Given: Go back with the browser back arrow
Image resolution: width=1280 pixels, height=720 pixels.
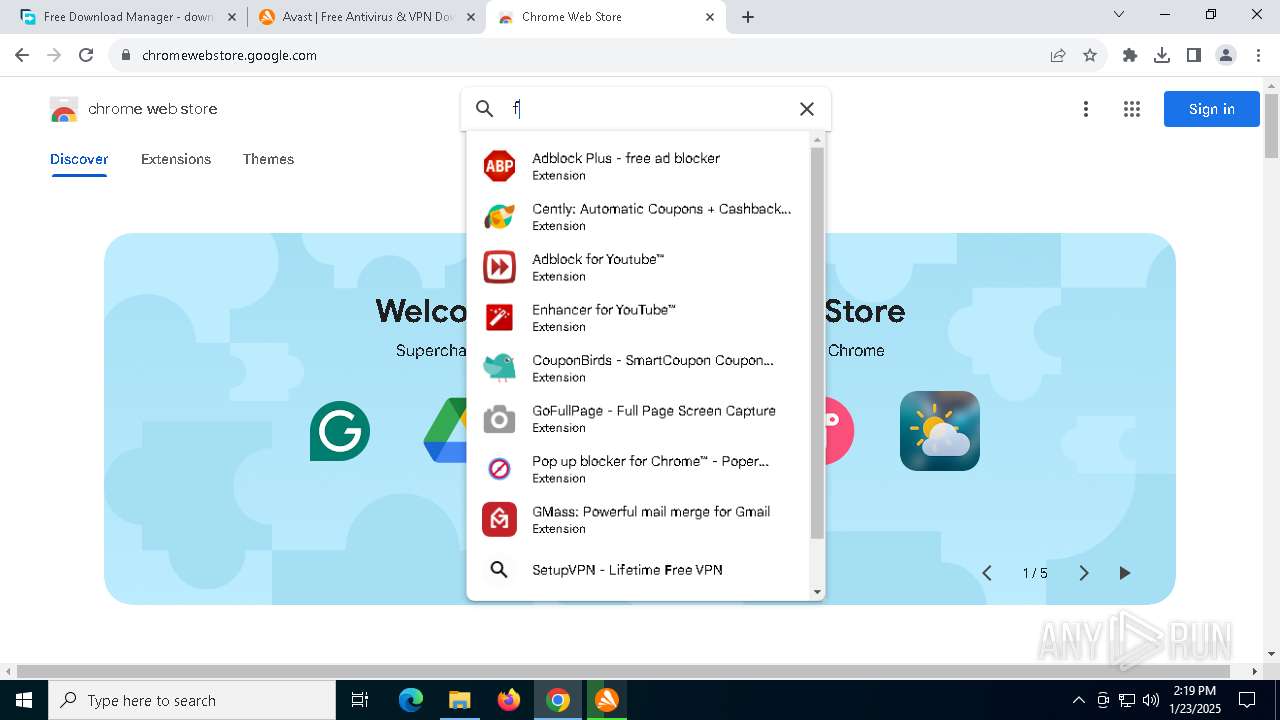Looking at the screenshot, I should point(22,55).
